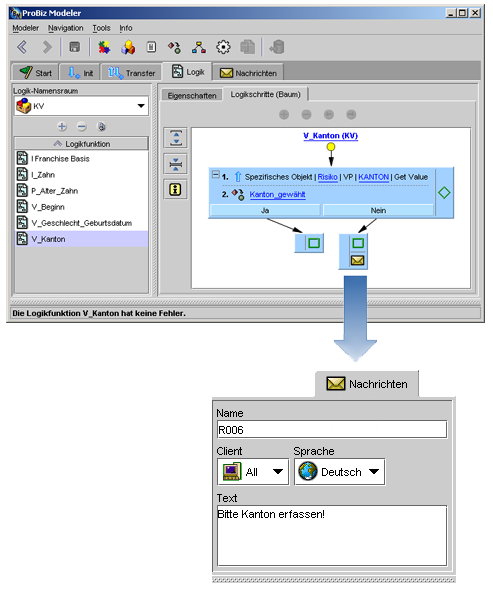Click the Kanton_gewählt link
The height and width of the screenshot is (590, 493).
[277, 195]
